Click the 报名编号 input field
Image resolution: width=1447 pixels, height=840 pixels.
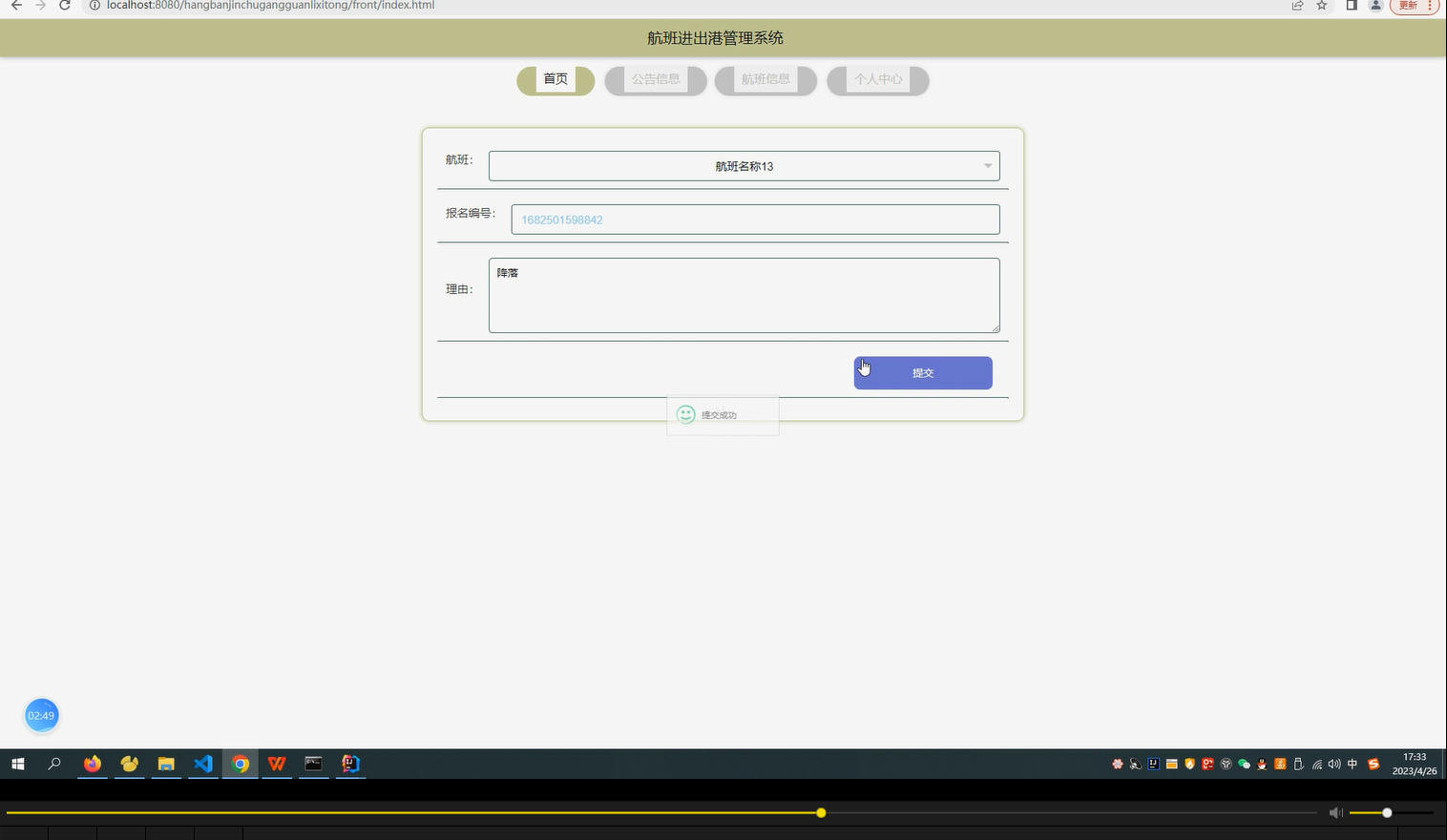[x=755, y=220]
